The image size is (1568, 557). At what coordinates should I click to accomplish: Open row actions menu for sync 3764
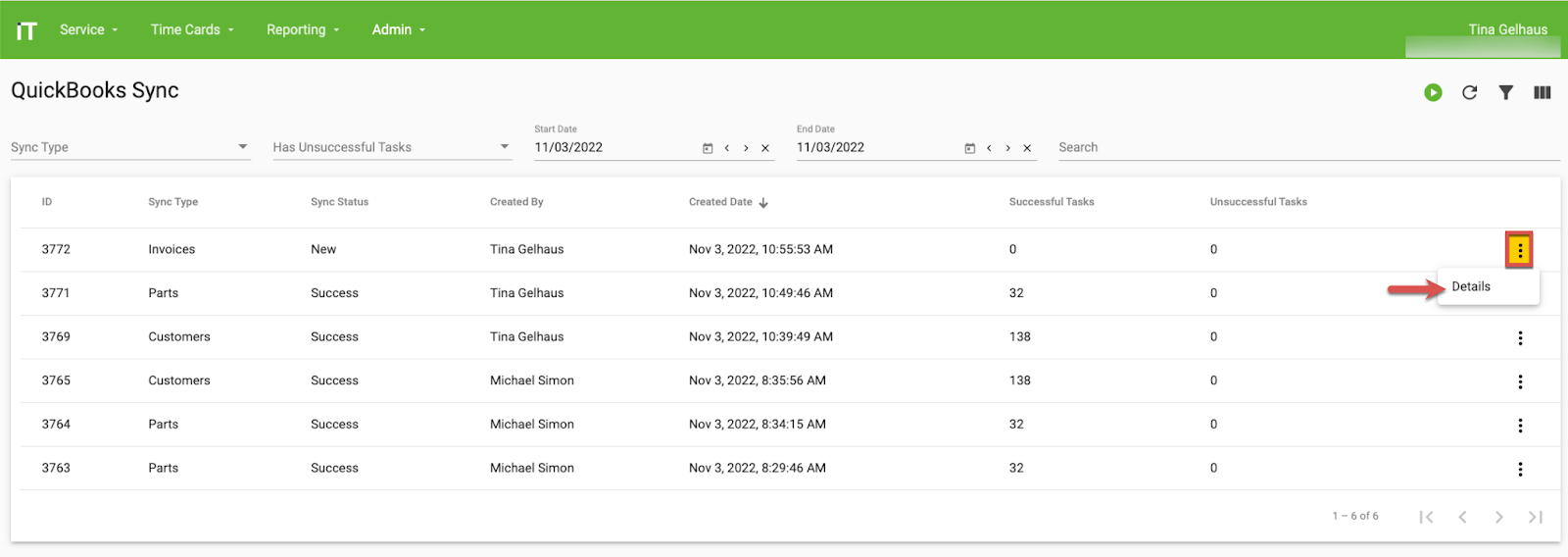point(1520,425)
